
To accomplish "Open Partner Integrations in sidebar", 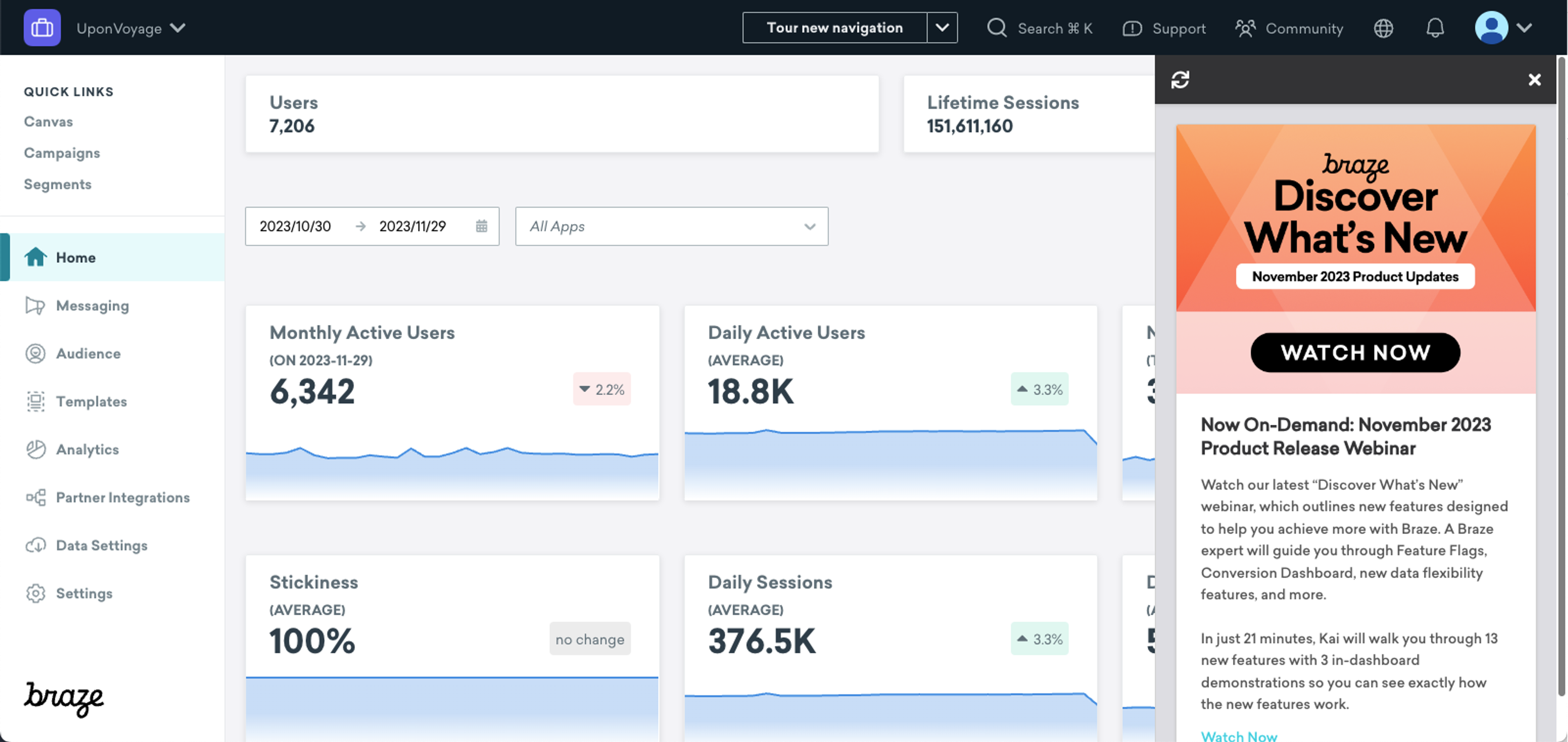I will coord(122,498).
